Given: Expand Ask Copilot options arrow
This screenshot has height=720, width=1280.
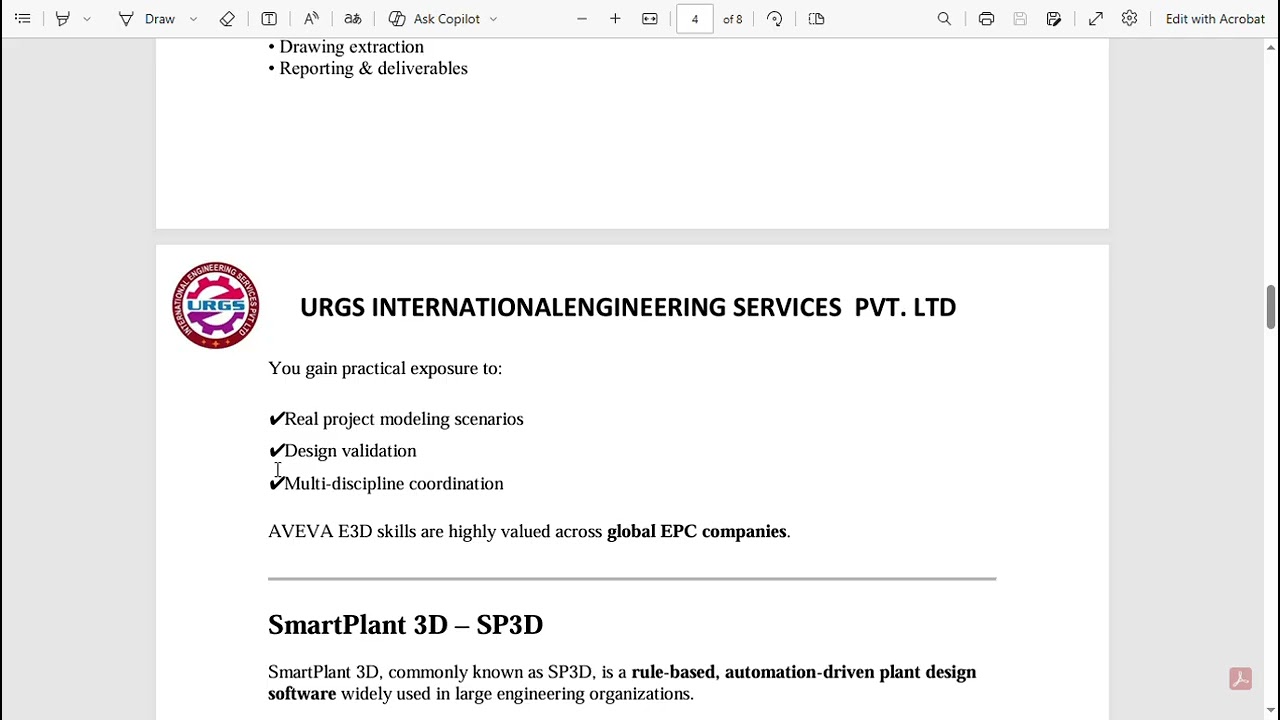Looking at the screenshot, I should click(493, 19).
